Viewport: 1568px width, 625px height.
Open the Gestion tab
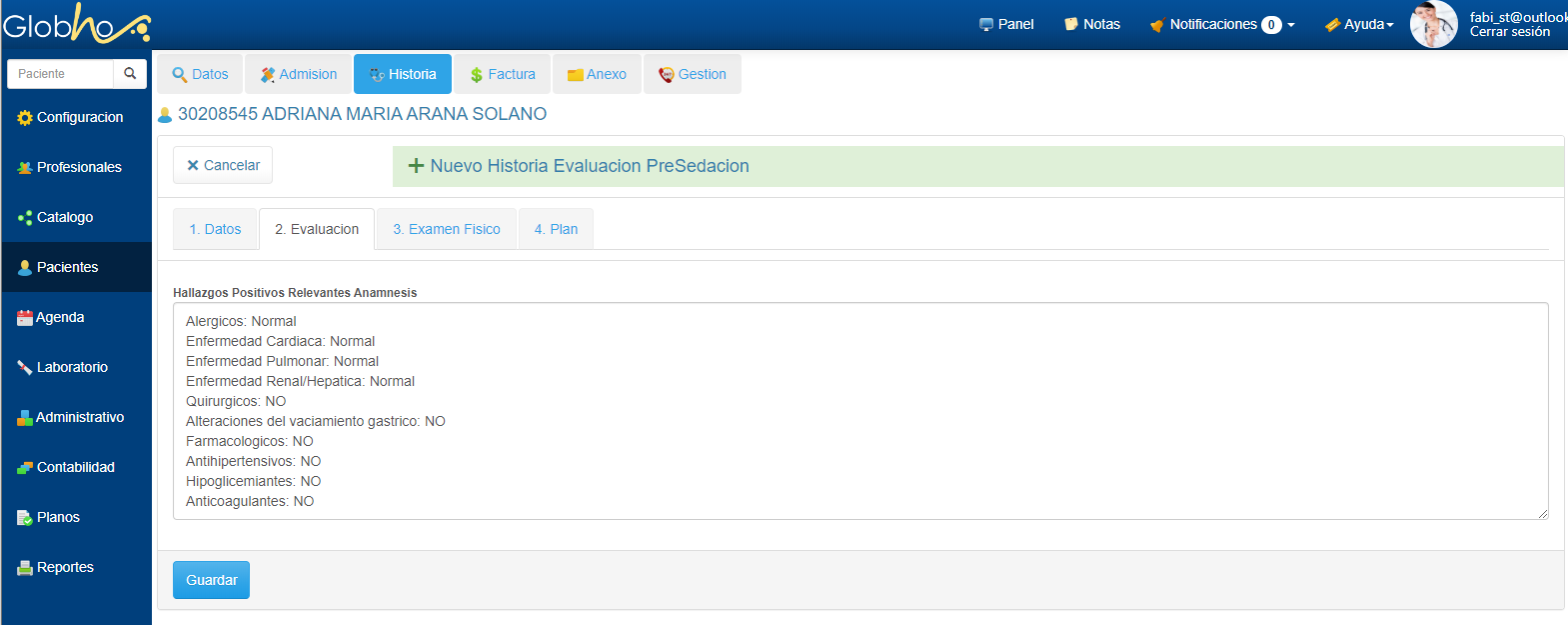pyautogui.click(x=693, y=74)
